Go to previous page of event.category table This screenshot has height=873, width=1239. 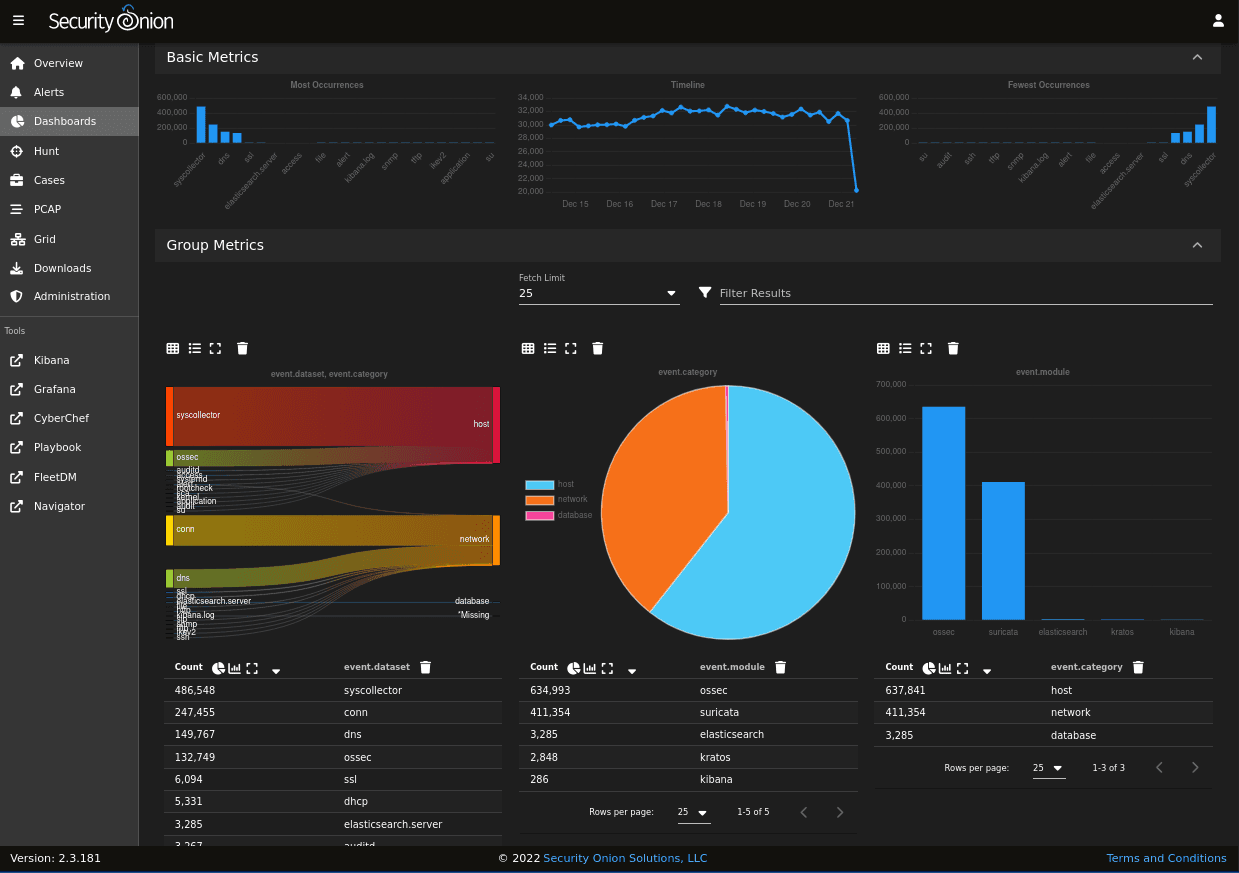pos(1159,768)
